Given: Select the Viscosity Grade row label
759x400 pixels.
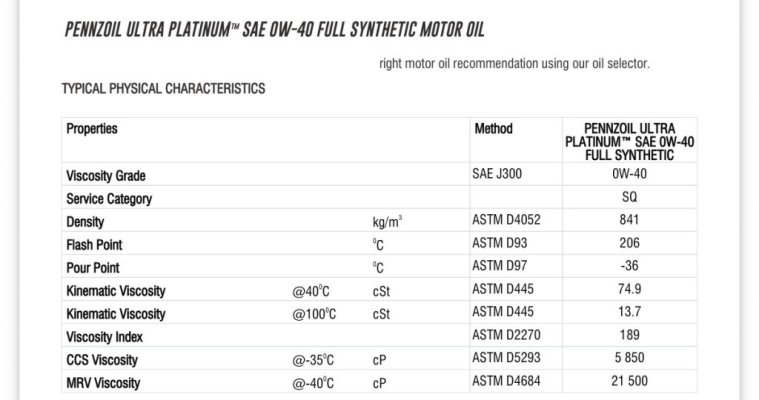Looking at the screenshot, I should 106,175.
